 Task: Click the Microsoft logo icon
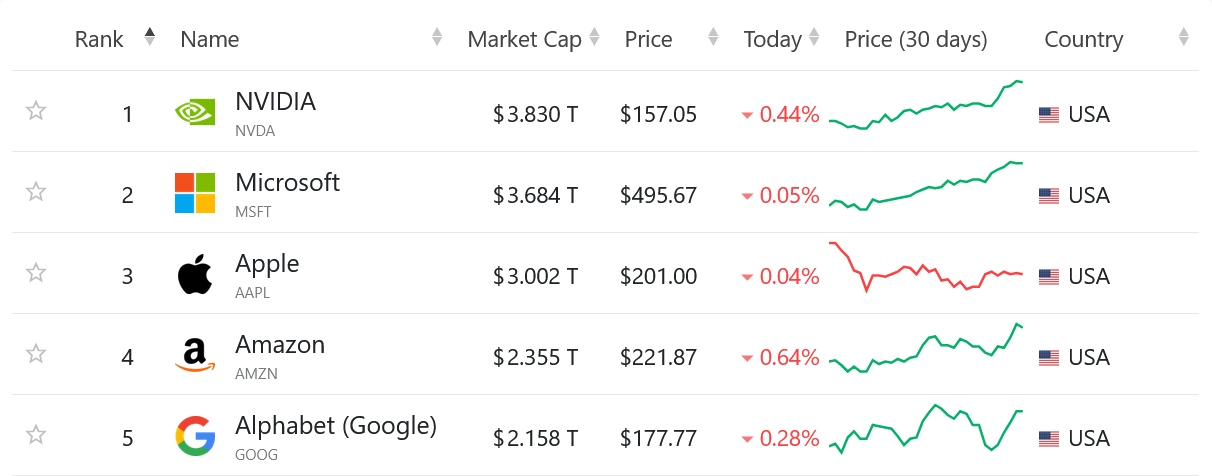click(195, 193)
